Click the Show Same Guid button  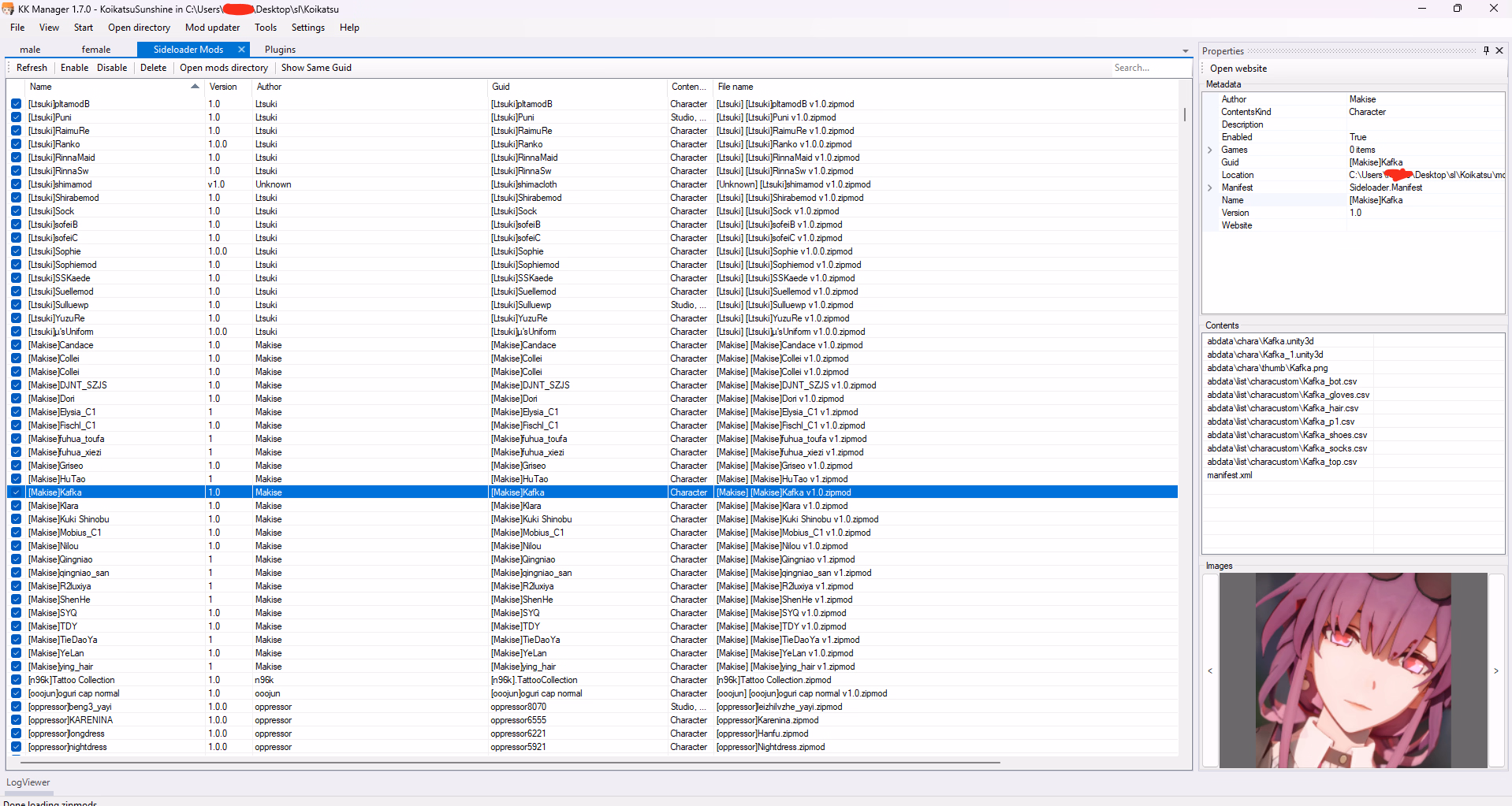316,68
